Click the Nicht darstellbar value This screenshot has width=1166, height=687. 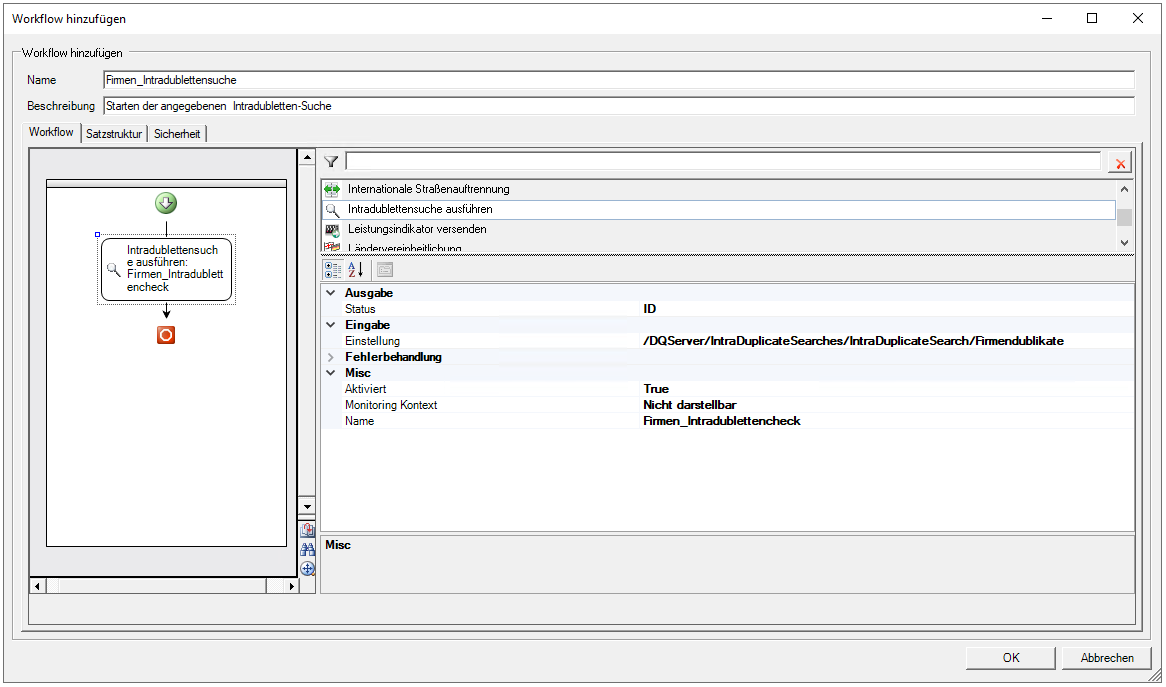pyautogui.click(x=689, y=405)
